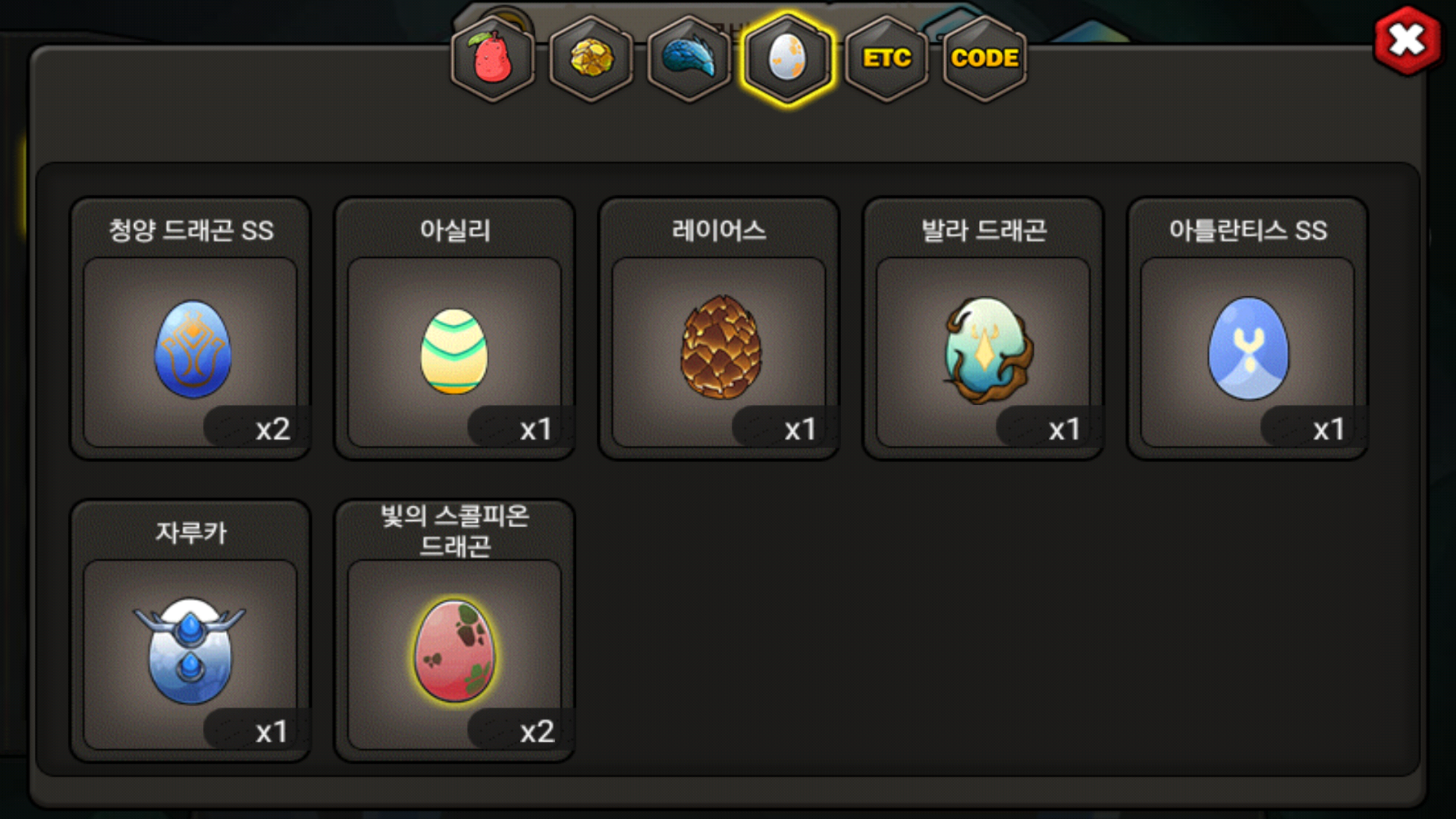This screenshot has height=819, width=1456.
Task: Tap the 빛의 스콜피온 드래곤 name label
Action: [455, 531]
